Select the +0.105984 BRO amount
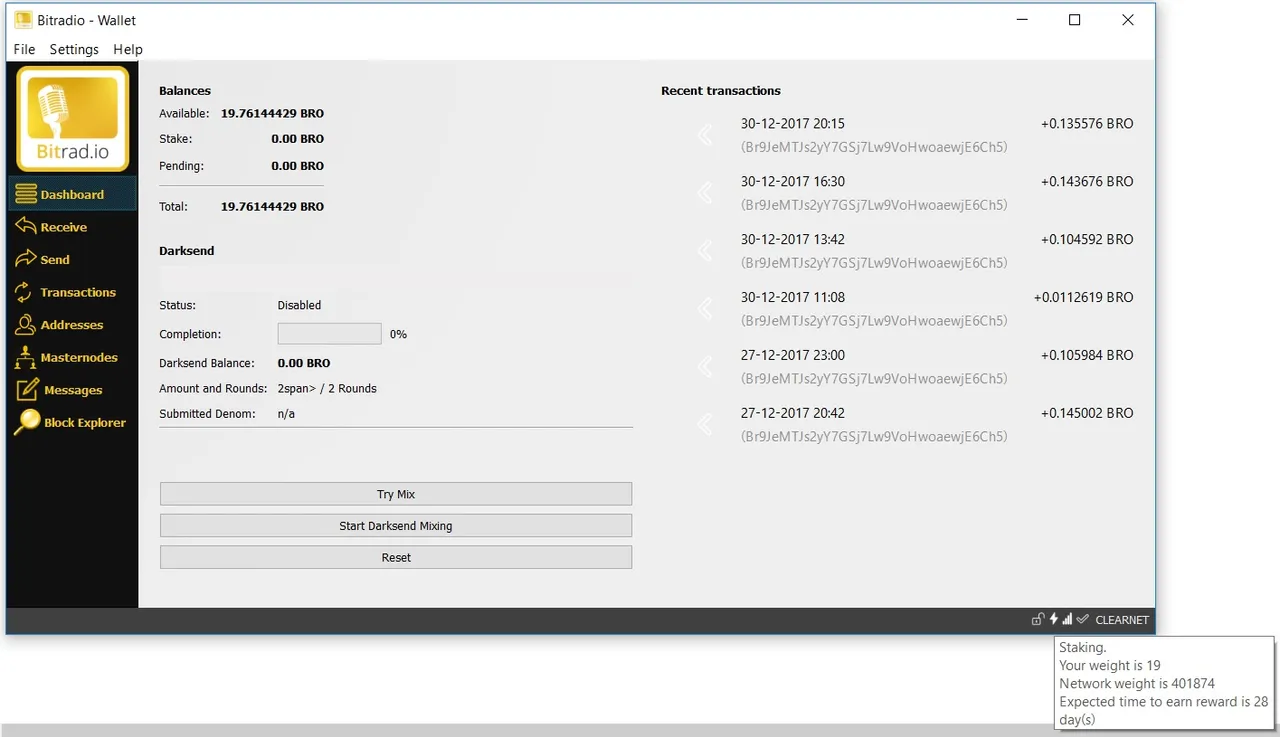The image size is (1280, 737). (x=1087, y=356)
